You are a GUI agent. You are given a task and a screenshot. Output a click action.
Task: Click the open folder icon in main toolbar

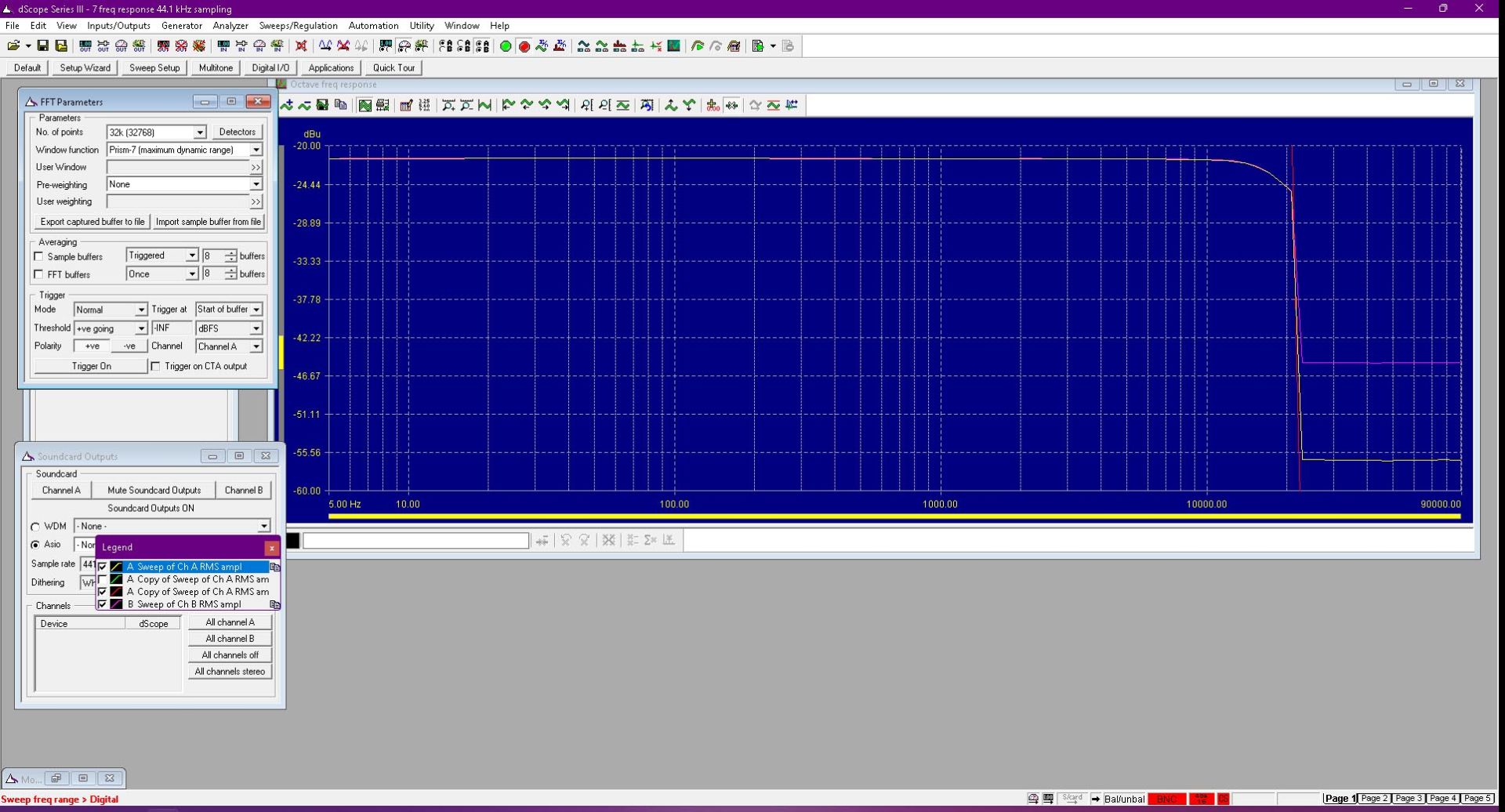13,46
